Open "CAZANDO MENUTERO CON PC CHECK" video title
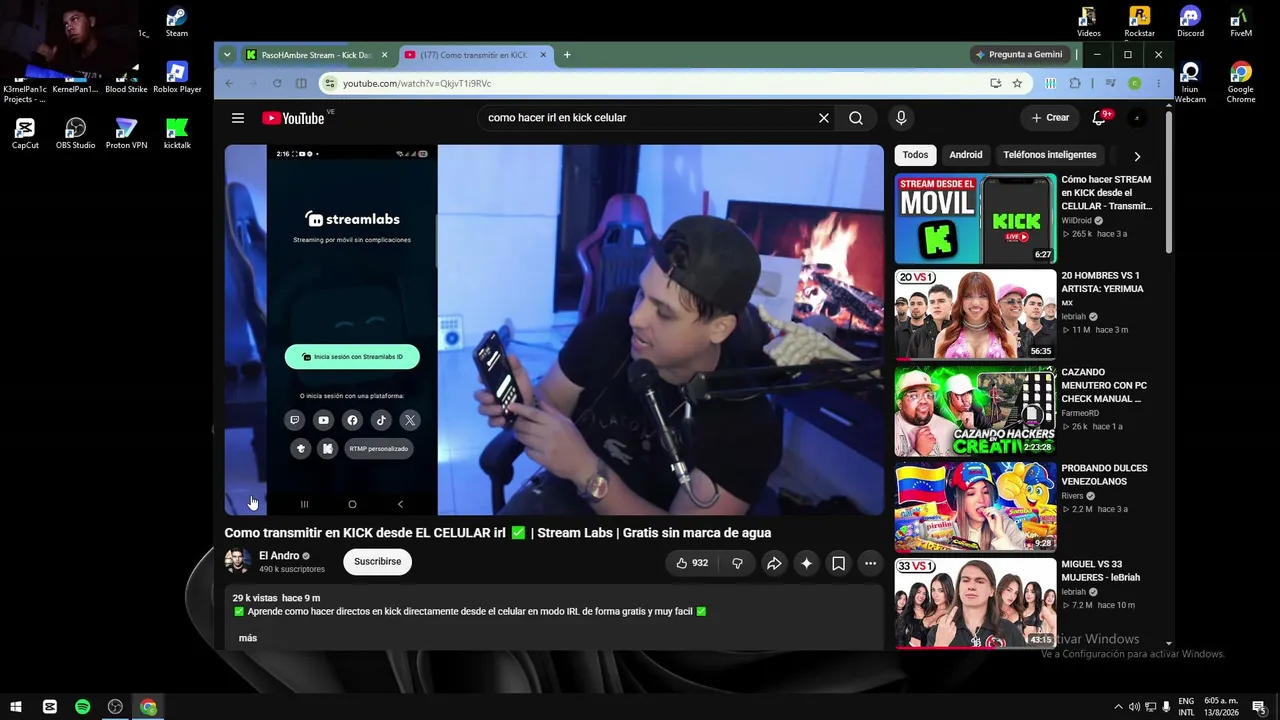1280x720 pixels. coord(1104,386)
